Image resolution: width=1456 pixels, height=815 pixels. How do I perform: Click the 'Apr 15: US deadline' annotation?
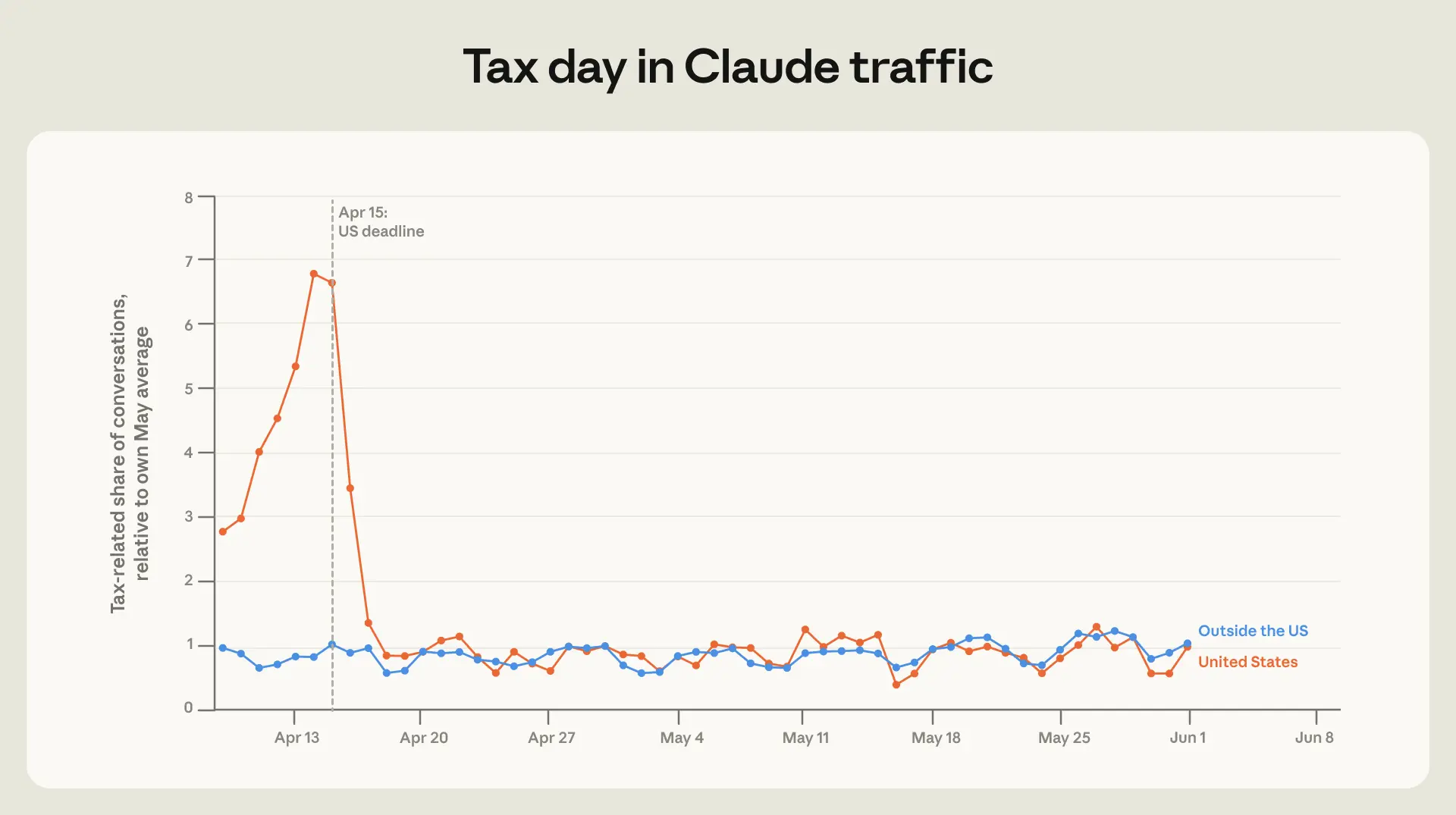[381, 222]
